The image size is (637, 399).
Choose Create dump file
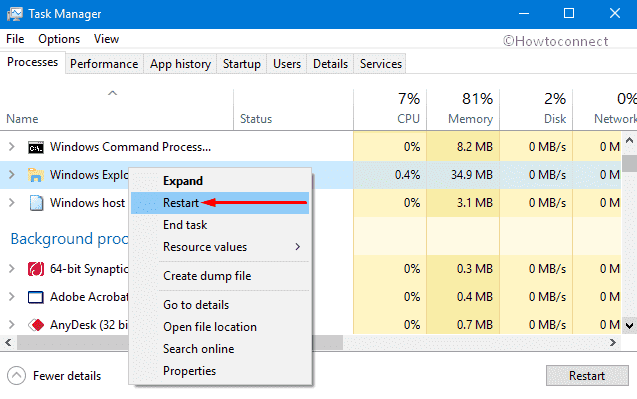[x=220, y=276]
